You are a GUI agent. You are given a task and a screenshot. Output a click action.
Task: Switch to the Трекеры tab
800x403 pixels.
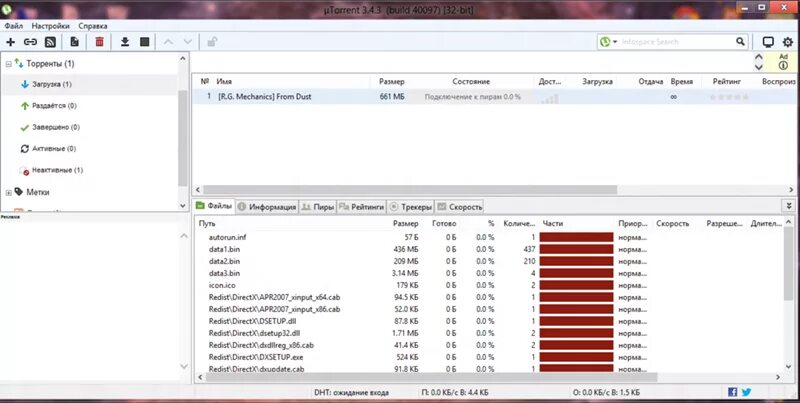click(x=410, y=207)
